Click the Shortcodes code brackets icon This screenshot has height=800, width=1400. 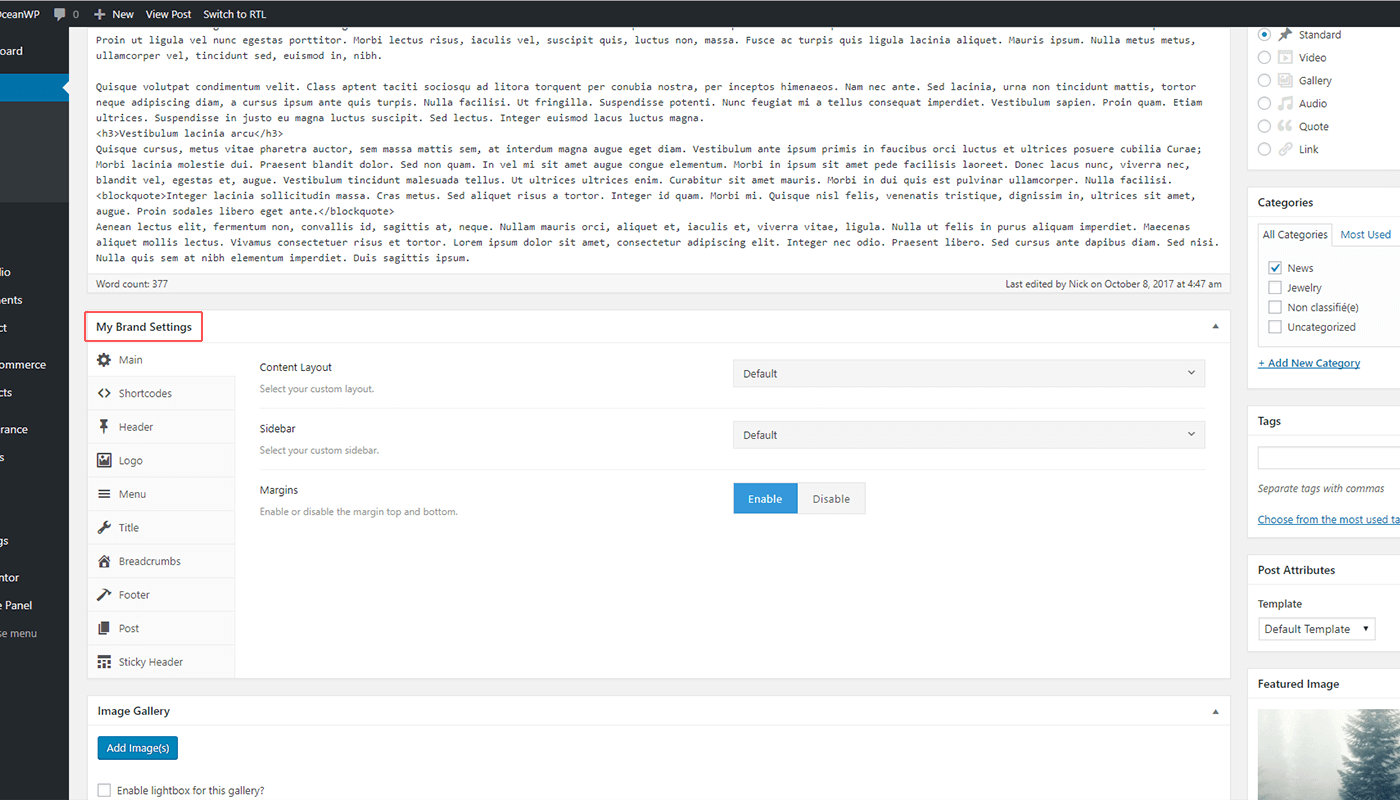[x=104, y=393]
